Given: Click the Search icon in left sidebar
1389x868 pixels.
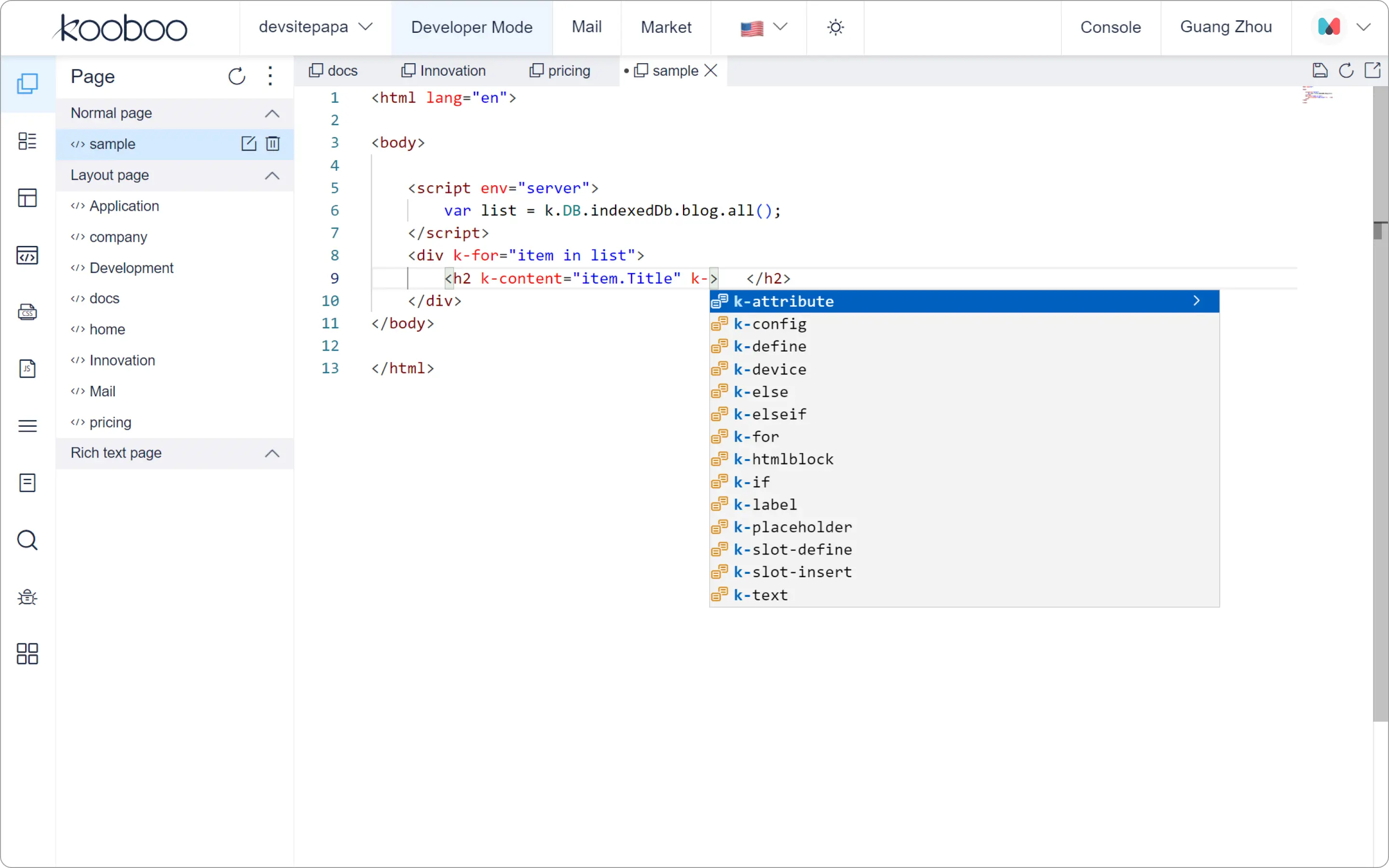Looking at the screenshot, I should [x=27, y=540].
